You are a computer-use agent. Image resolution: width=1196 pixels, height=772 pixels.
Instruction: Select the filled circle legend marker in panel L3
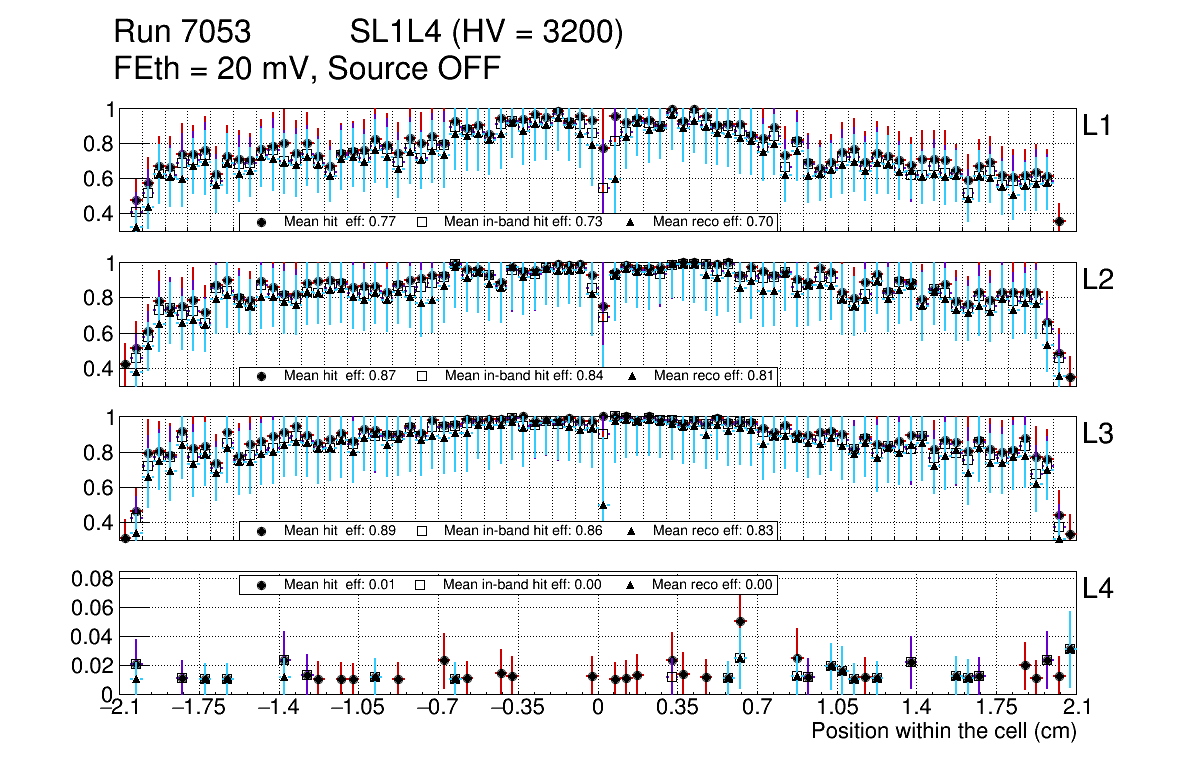coord(262,530)
